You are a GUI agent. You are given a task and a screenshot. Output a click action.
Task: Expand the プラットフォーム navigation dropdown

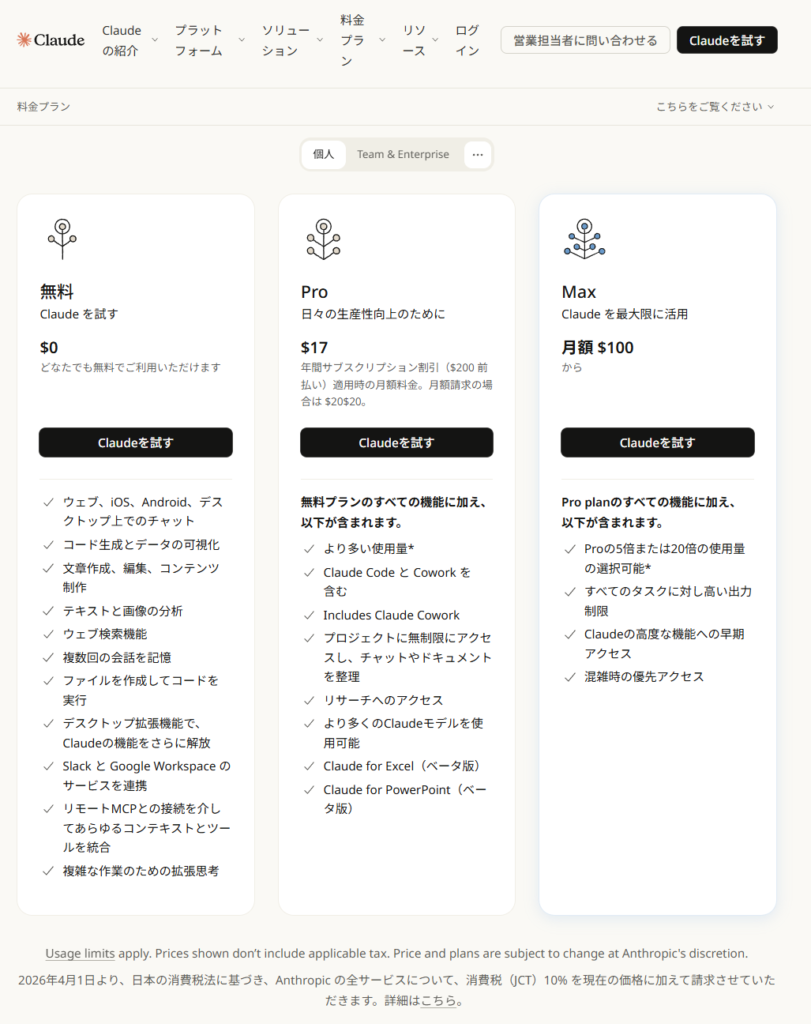pos(208,40)
